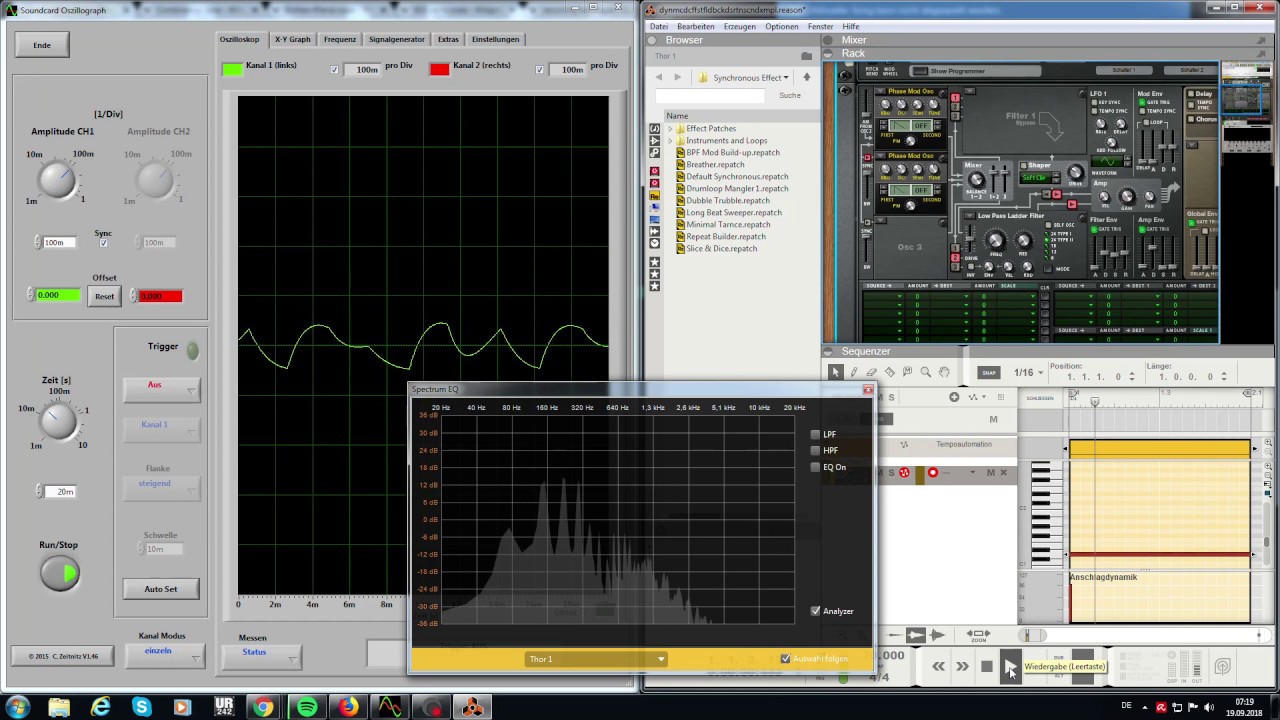
Task: Toggle the Analyzer checkbox
Action: 815,611
